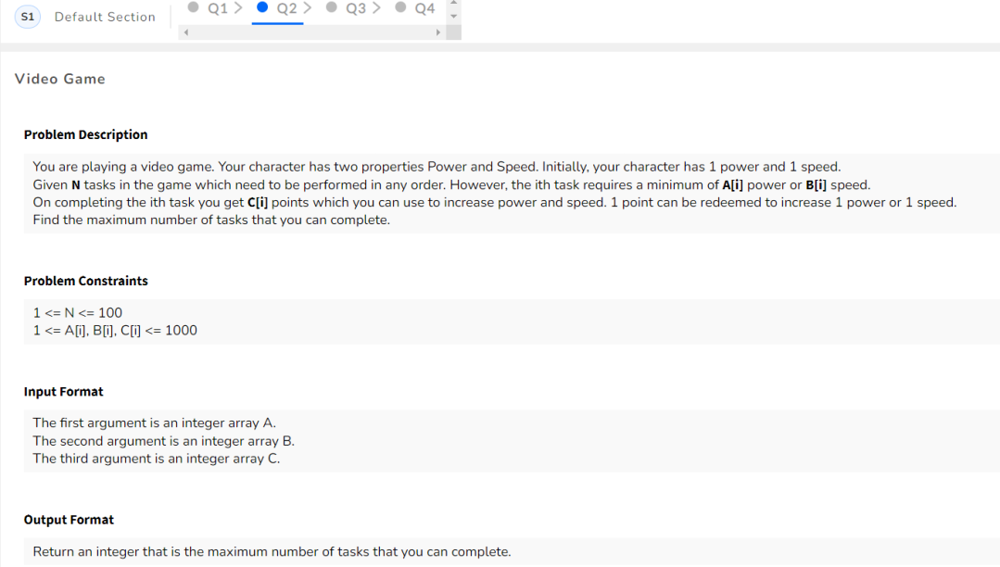Open question Q1 tab

(x=217, y=8)
